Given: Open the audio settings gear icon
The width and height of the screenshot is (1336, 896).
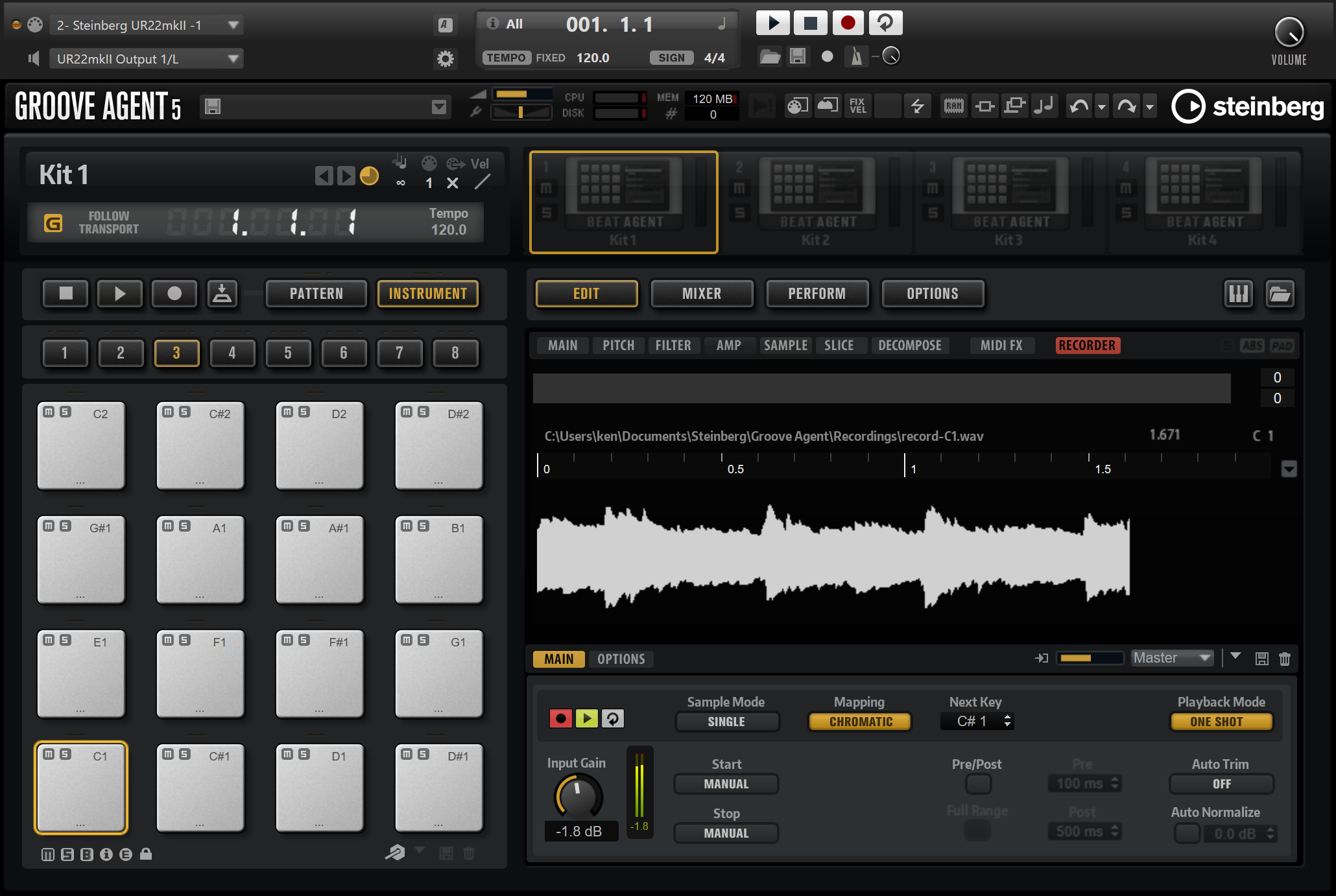Looking at the screenshot, I should coord(446,59).
